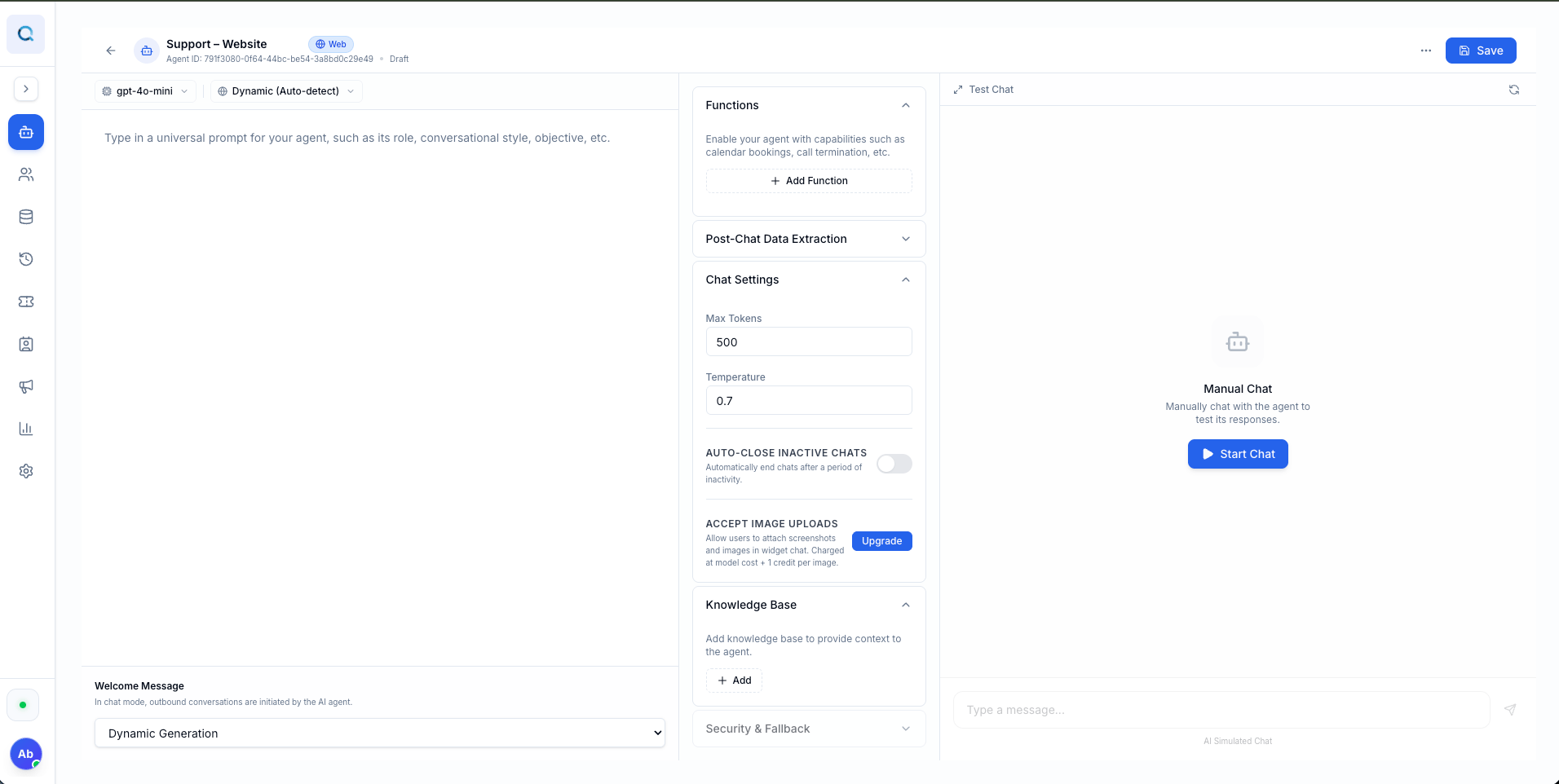Click into the universal prompt text area

pyautogui.click(x=380, y=387)
